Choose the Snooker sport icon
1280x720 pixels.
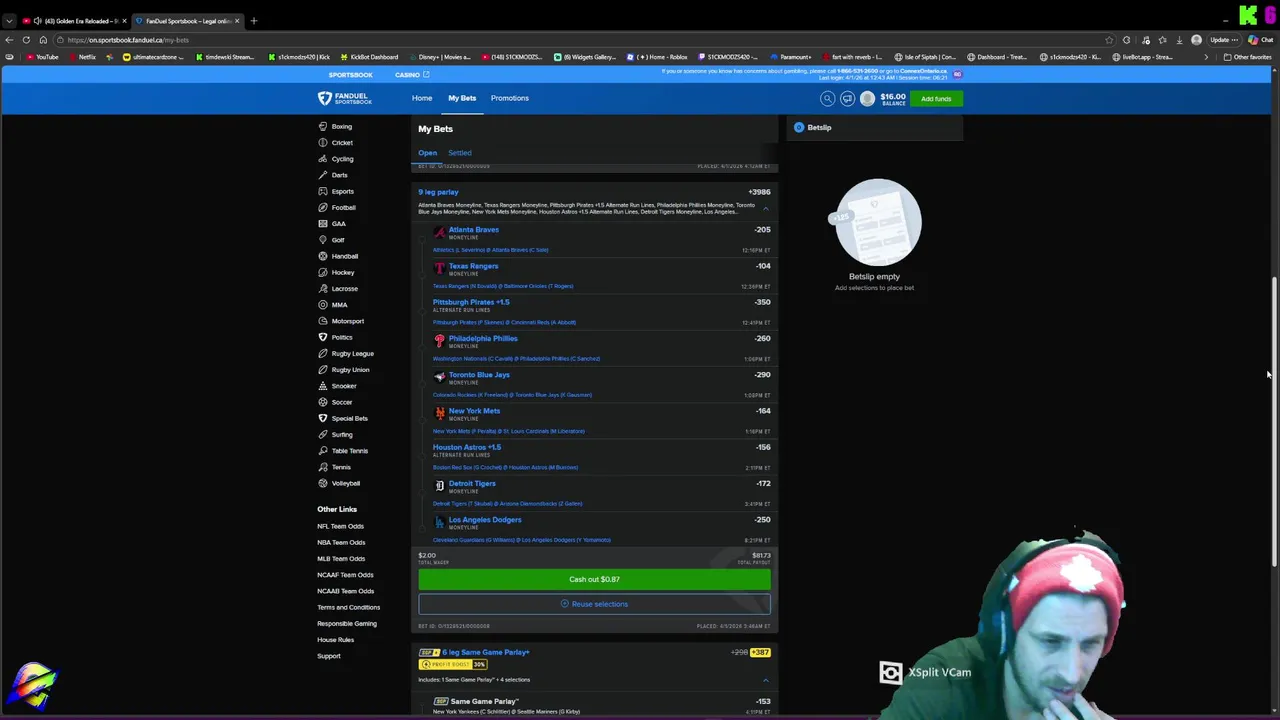322,386
